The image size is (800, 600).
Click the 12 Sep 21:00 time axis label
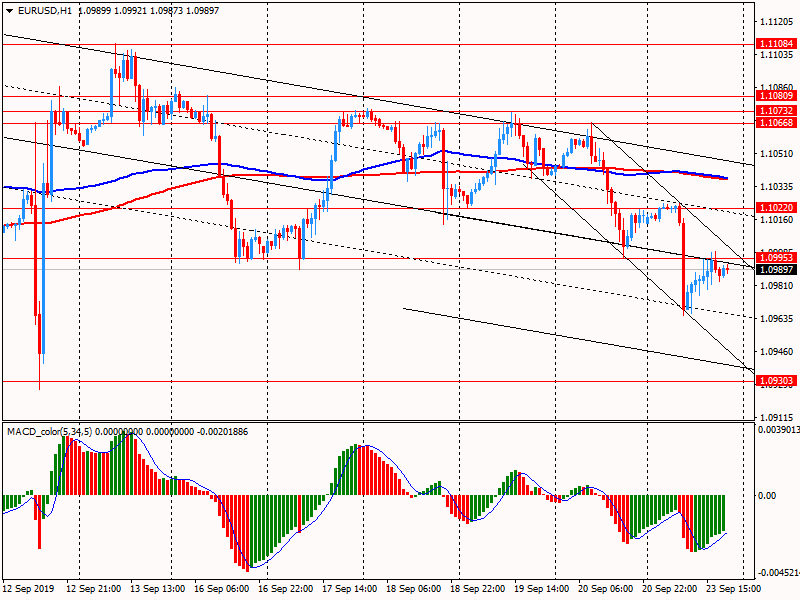click(x=94, y=589)
